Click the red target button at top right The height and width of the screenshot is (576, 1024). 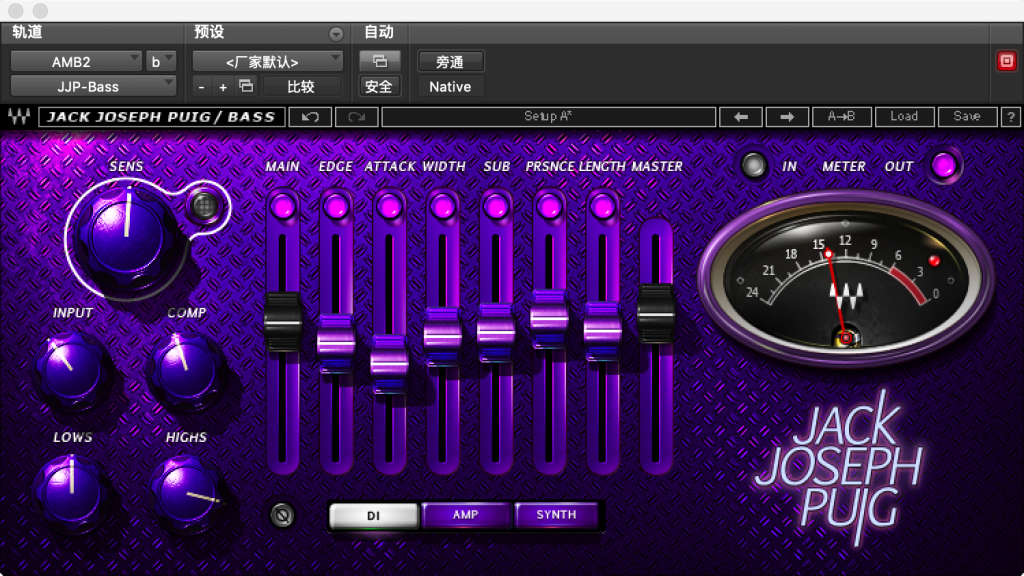[1006, 61]
